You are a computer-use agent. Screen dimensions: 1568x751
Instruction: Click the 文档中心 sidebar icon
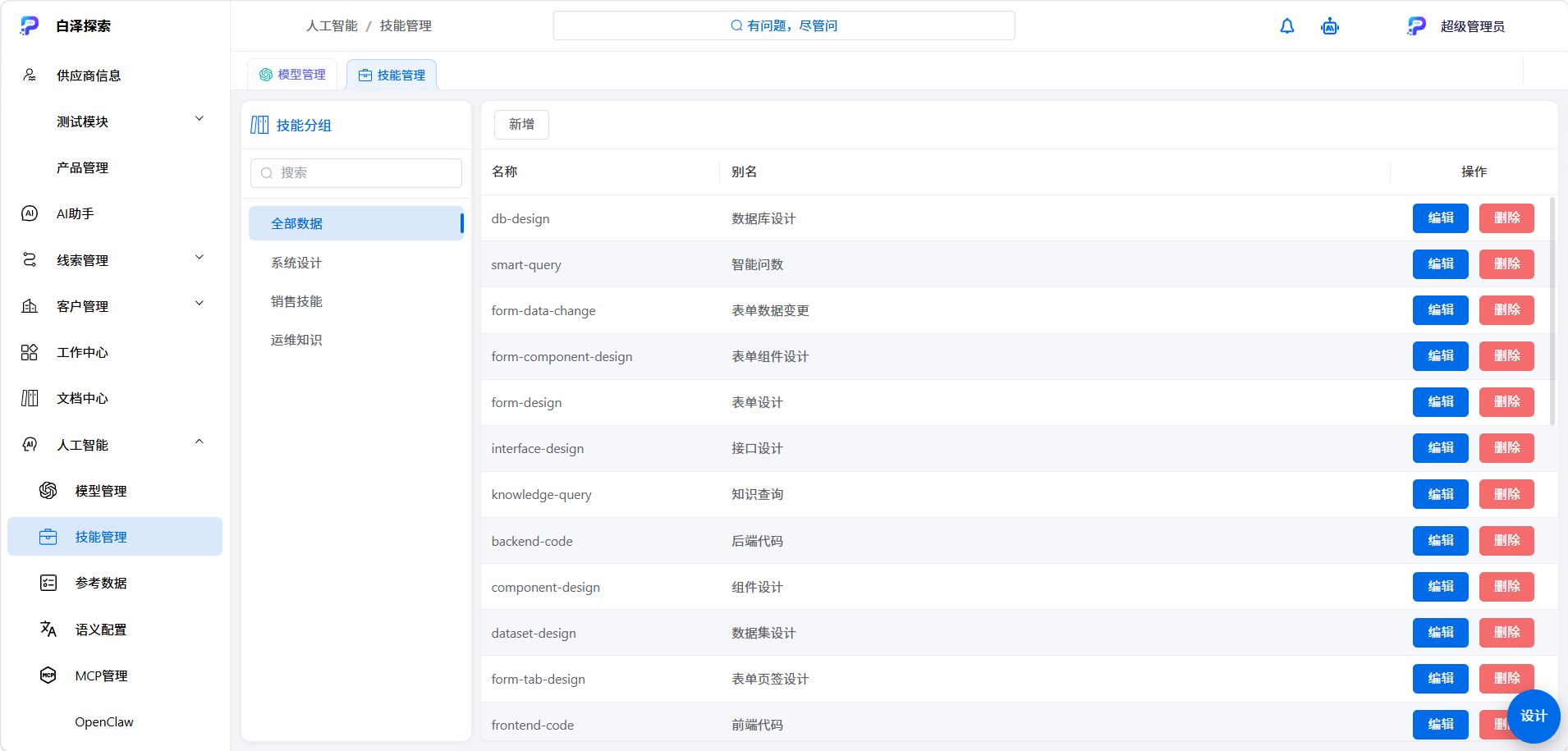[x=30, y=398]
